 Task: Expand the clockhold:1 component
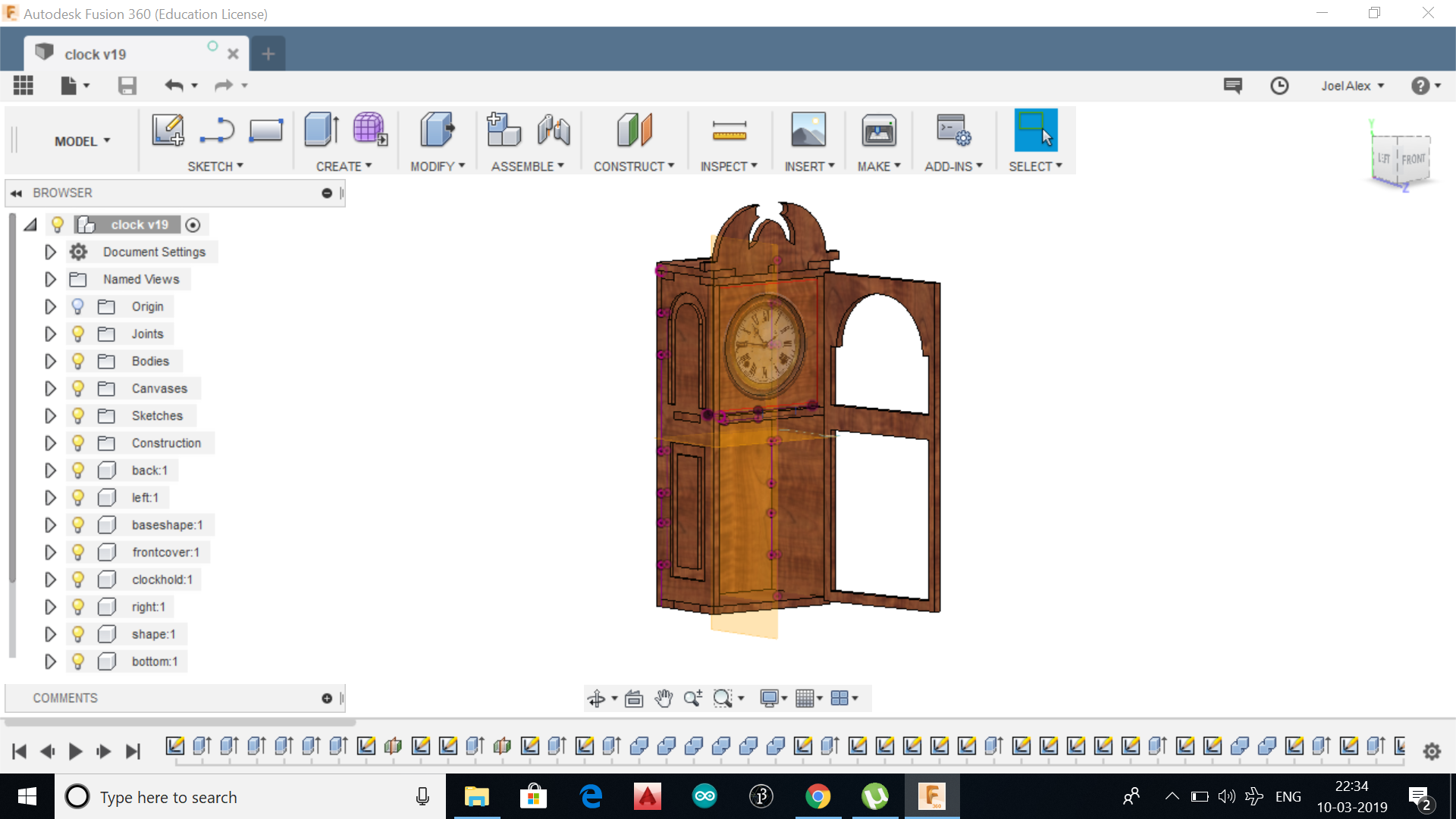[50, 579]
